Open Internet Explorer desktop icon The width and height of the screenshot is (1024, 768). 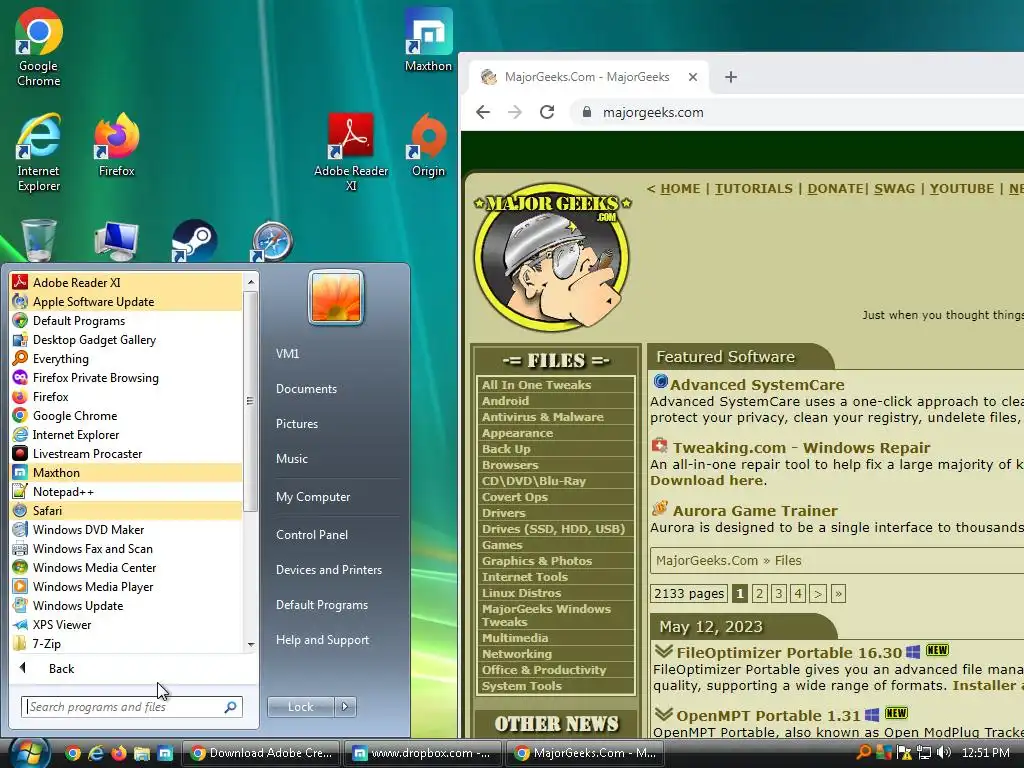(x=39, y=153)
